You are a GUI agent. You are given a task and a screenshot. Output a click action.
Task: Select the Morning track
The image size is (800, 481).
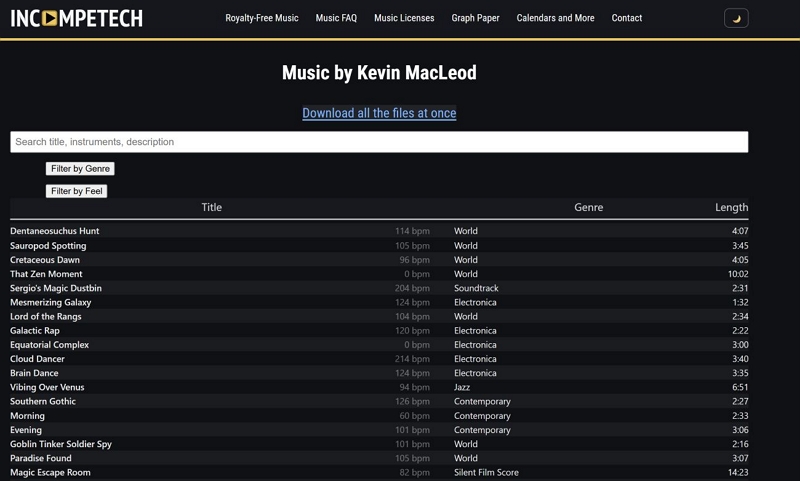tap(27, 416)
